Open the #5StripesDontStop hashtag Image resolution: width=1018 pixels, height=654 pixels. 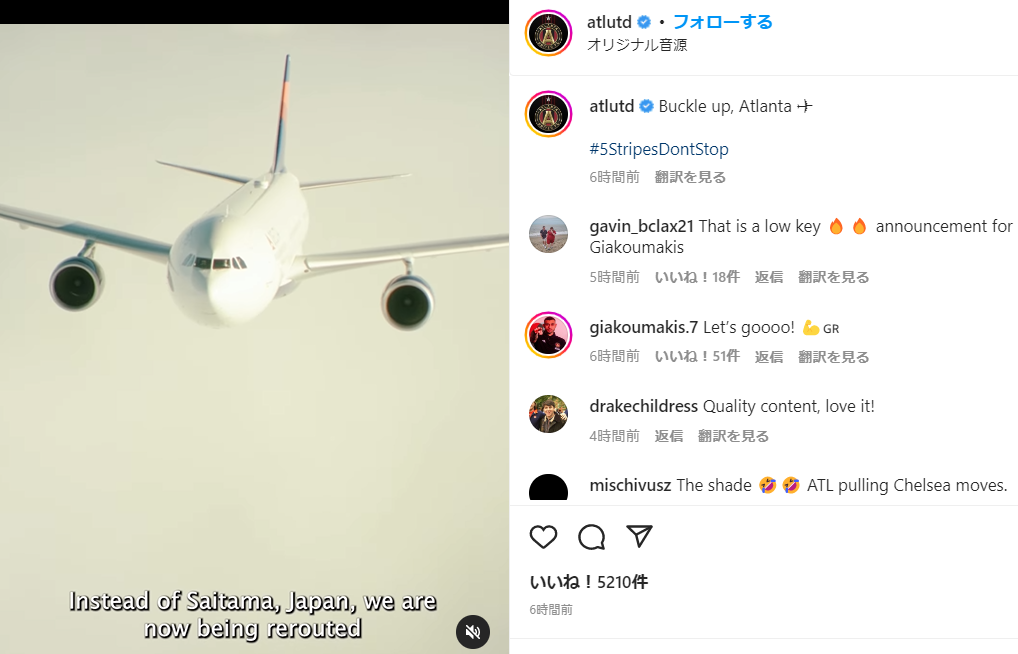[659, 149]
